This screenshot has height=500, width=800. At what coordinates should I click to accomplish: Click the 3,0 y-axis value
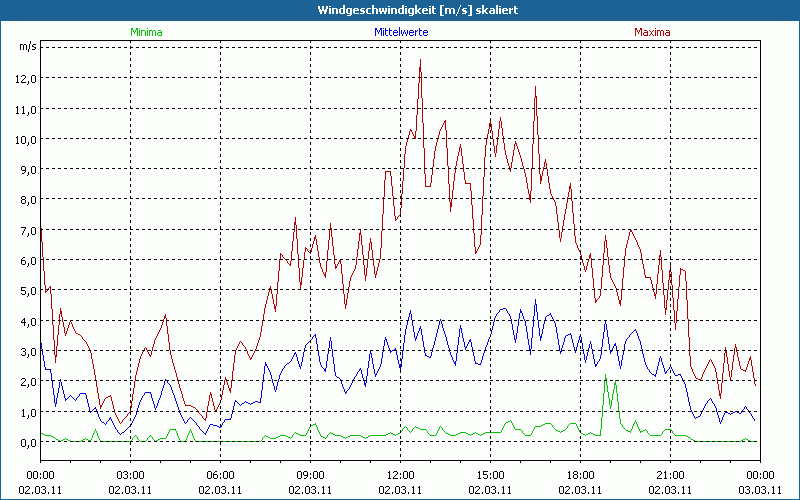point(30,352)
